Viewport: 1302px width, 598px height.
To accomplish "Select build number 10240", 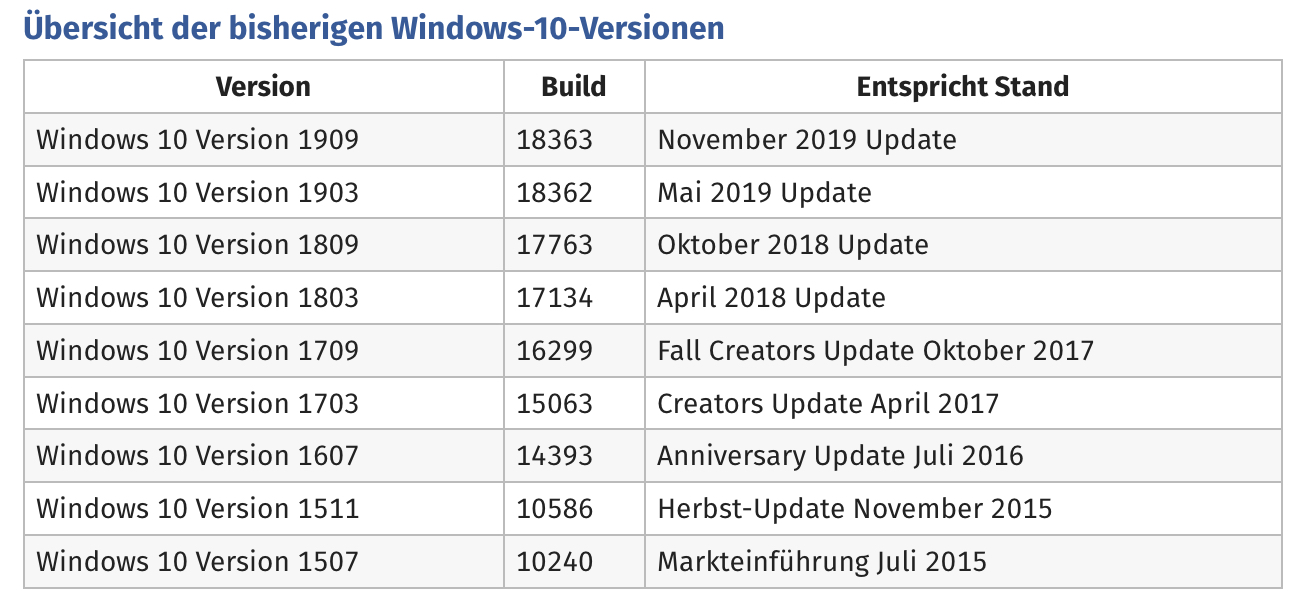I will [555, 562].
